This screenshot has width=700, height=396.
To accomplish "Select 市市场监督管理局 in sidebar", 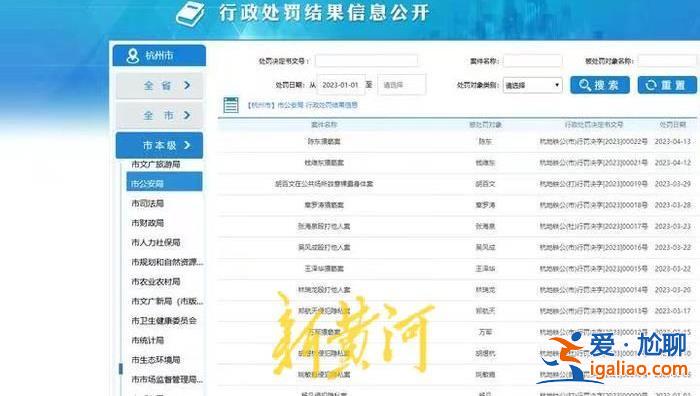I will tap(167, 379).
